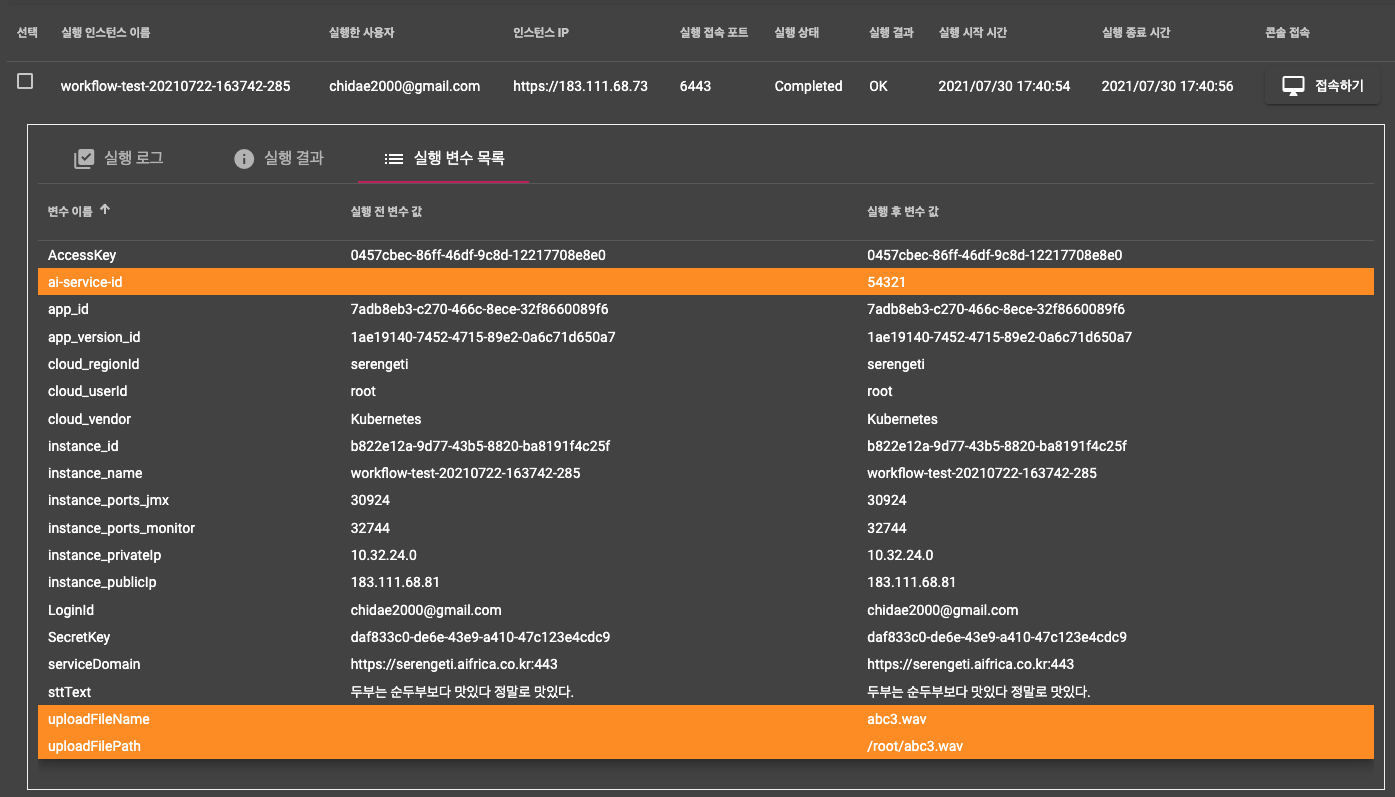Screen dimensions: 1395x797
Task: Select the cloud_regionId variable name
Action: (x=94, y=364)
